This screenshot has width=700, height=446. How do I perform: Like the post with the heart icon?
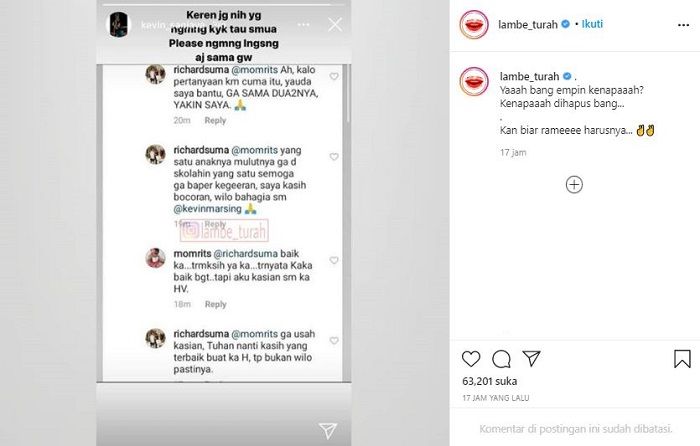pyautogui.click(x=471, y=358)
